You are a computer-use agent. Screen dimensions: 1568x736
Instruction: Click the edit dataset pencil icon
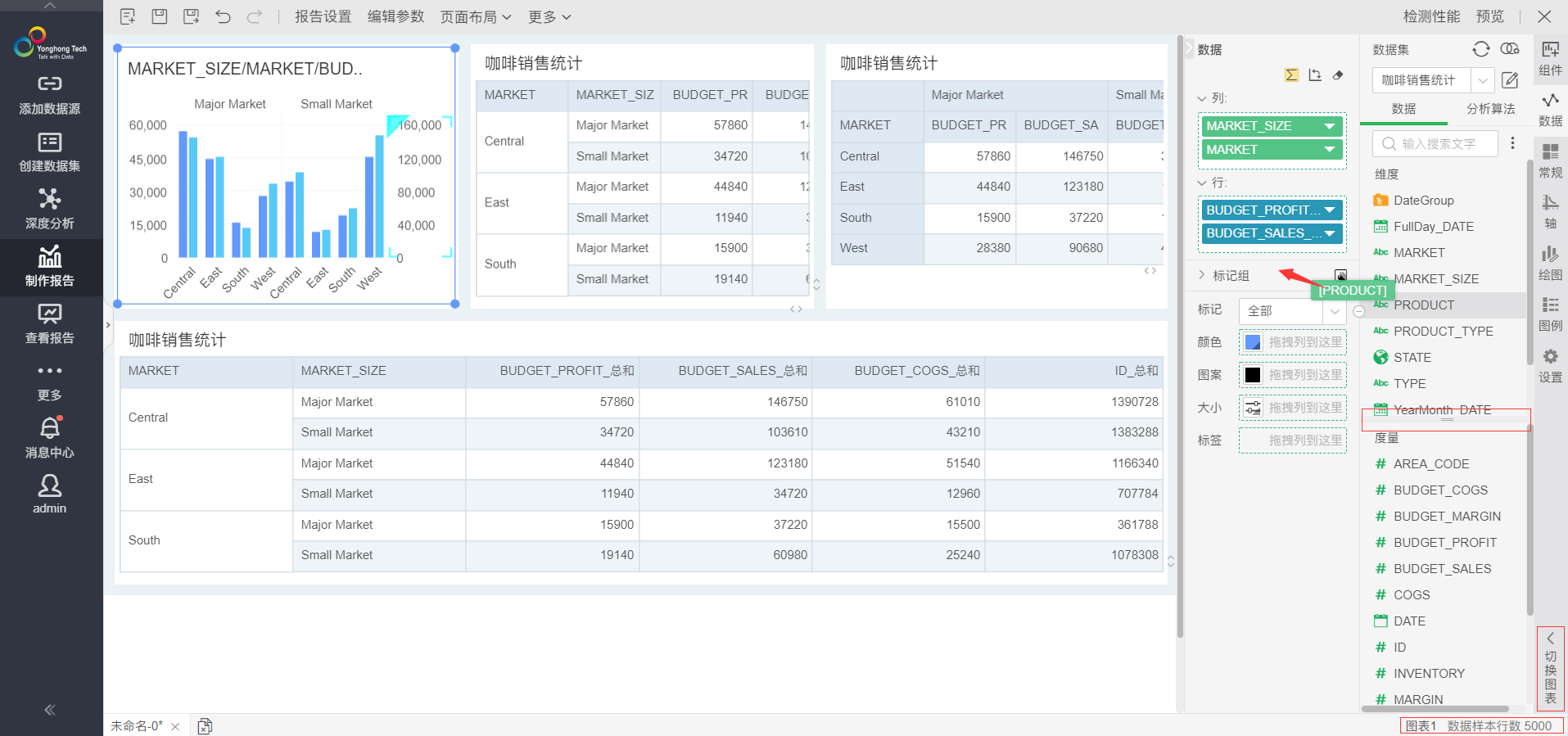tap(1510, 80)
